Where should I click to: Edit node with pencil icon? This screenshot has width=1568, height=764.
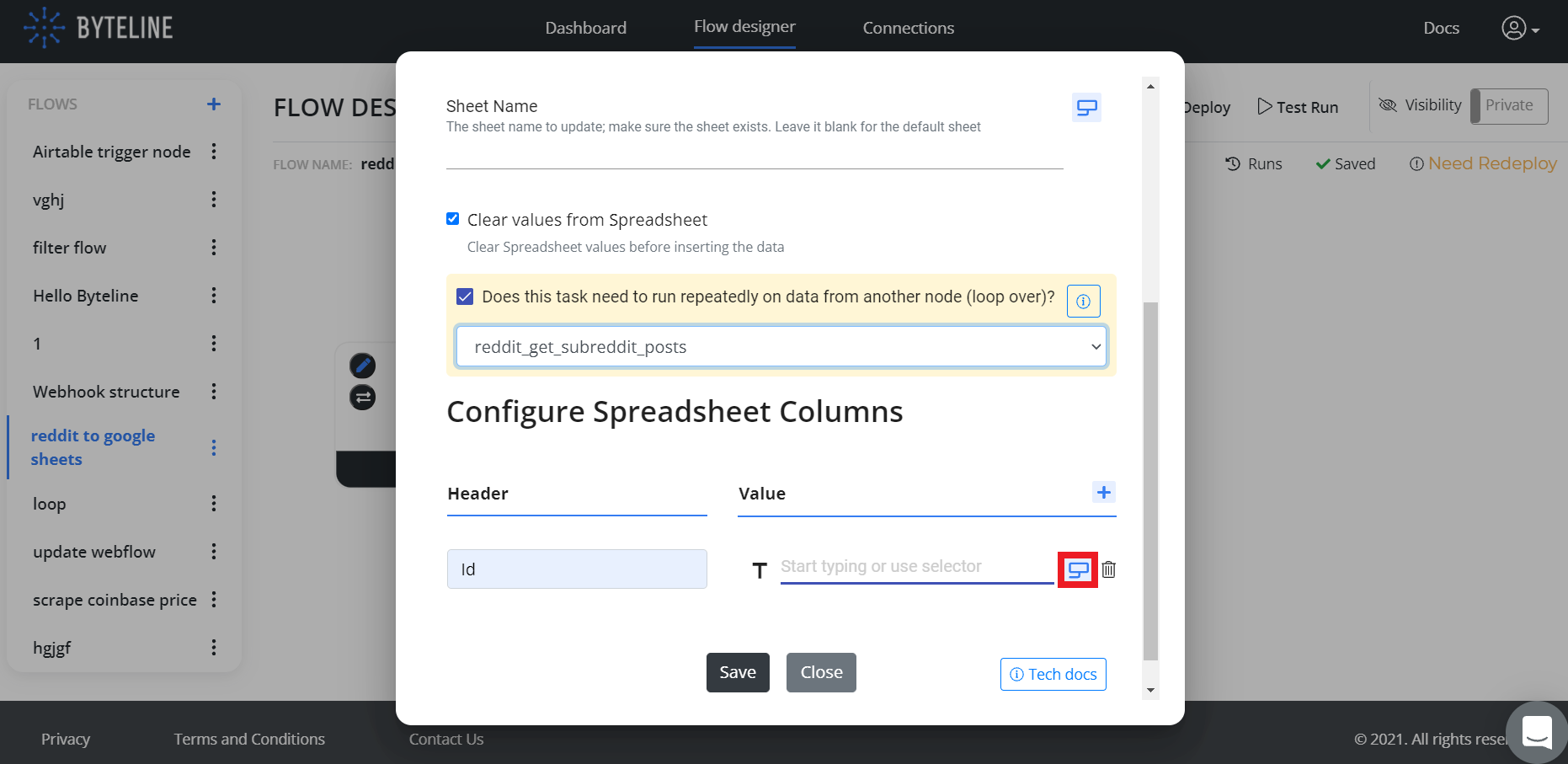pyautogui.click(x=362, y=366)
